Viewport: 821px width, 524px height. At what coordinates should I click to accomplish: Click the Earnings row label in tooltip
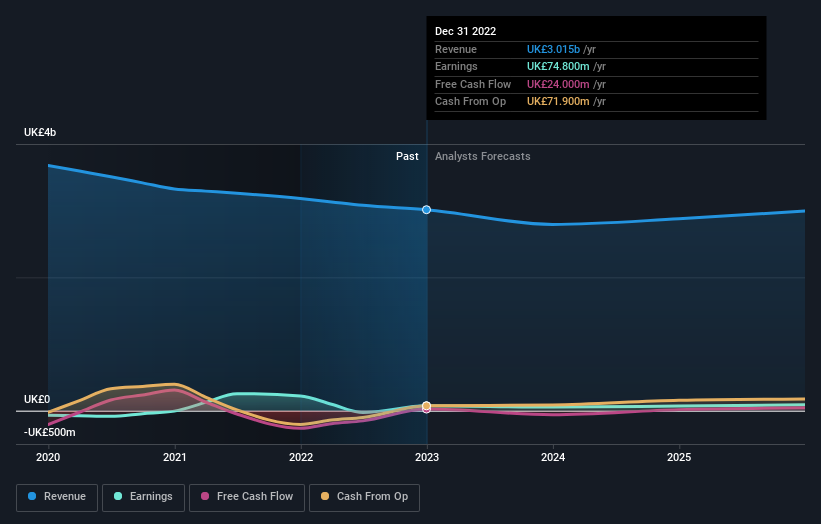click(x=457, y=66)
